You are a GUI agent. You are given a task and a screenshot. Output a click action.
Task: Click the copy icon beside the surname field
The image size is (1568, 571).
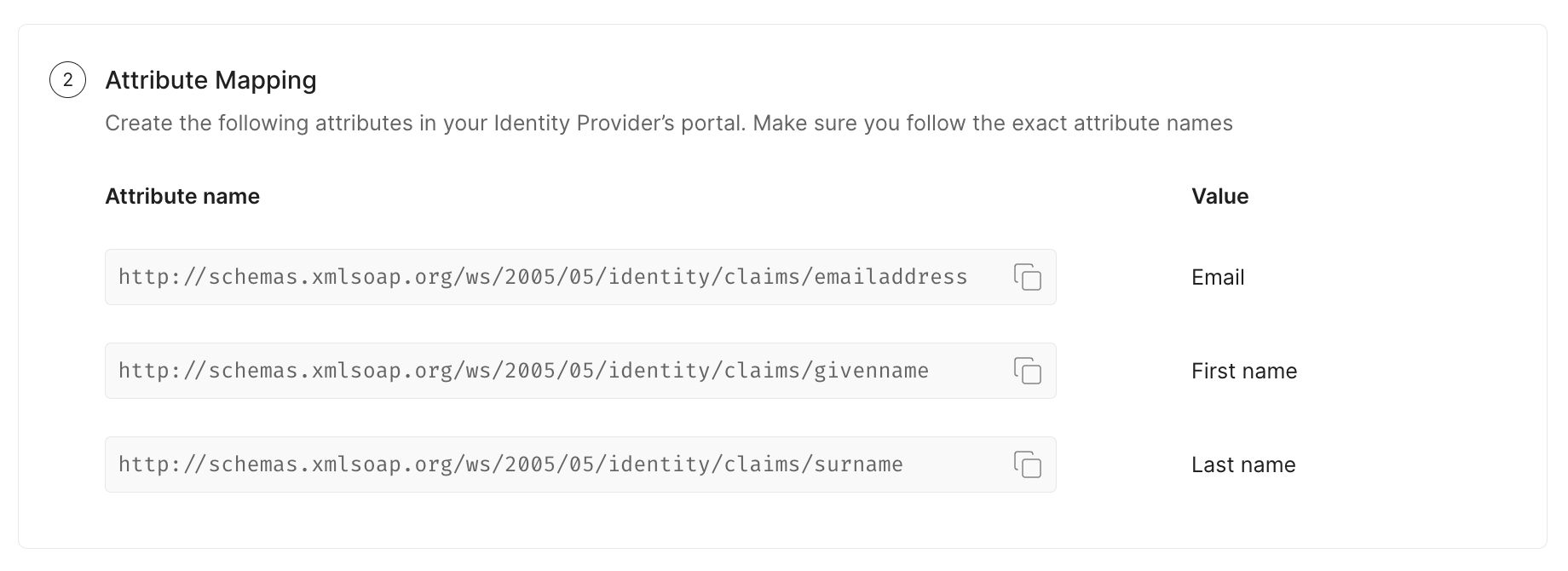(x=1029, y=464)
